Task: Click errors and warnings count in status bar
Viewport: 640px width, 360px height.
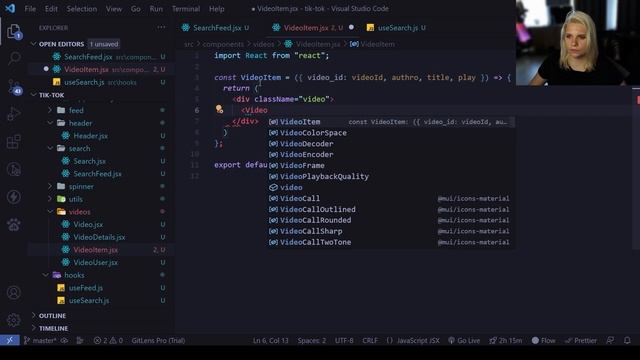Action: pos(108,340)
